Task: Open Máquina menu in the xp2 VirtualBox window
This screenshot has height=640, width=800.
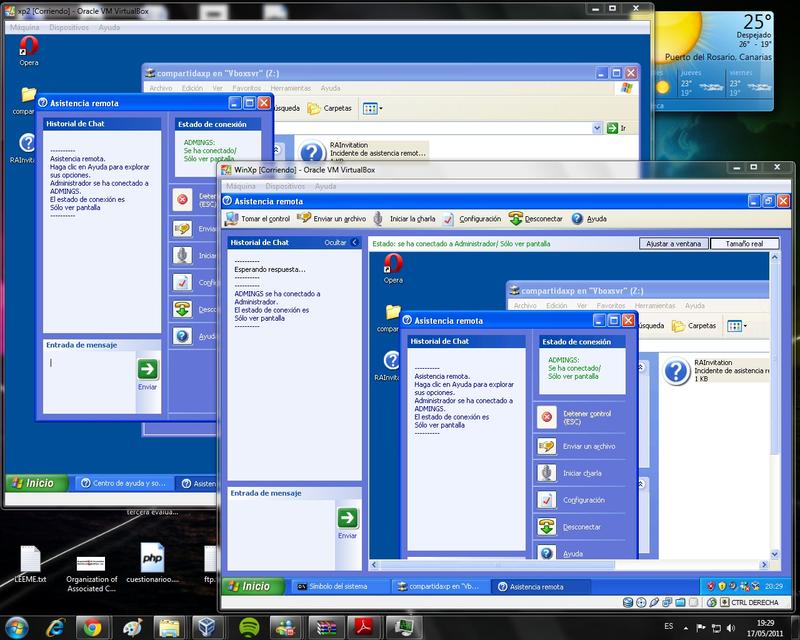Action: point(24,27)
